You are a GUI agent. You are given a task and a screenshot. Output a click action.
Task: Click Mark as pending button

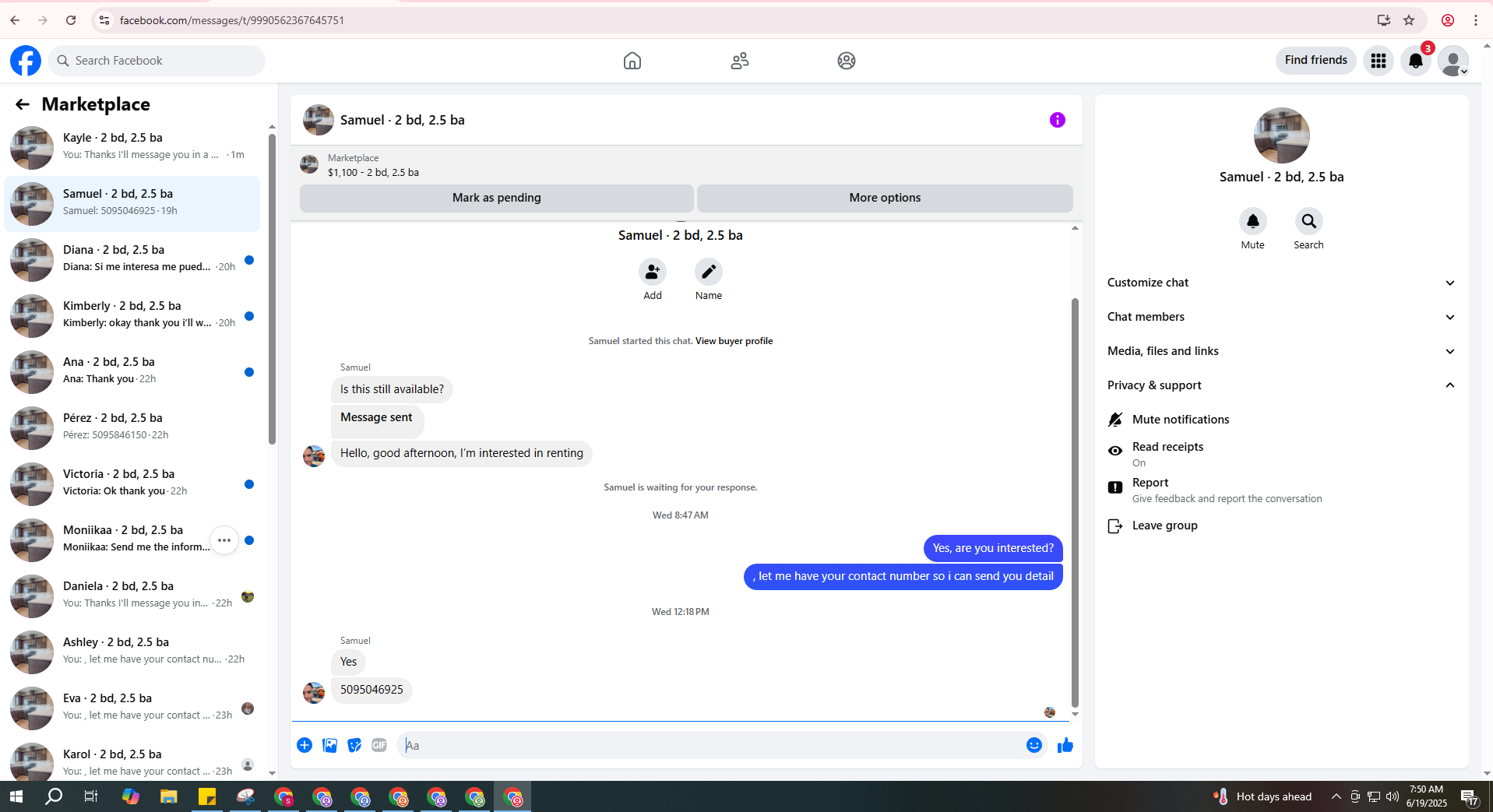pyautogui.click(x=496, y=198)
